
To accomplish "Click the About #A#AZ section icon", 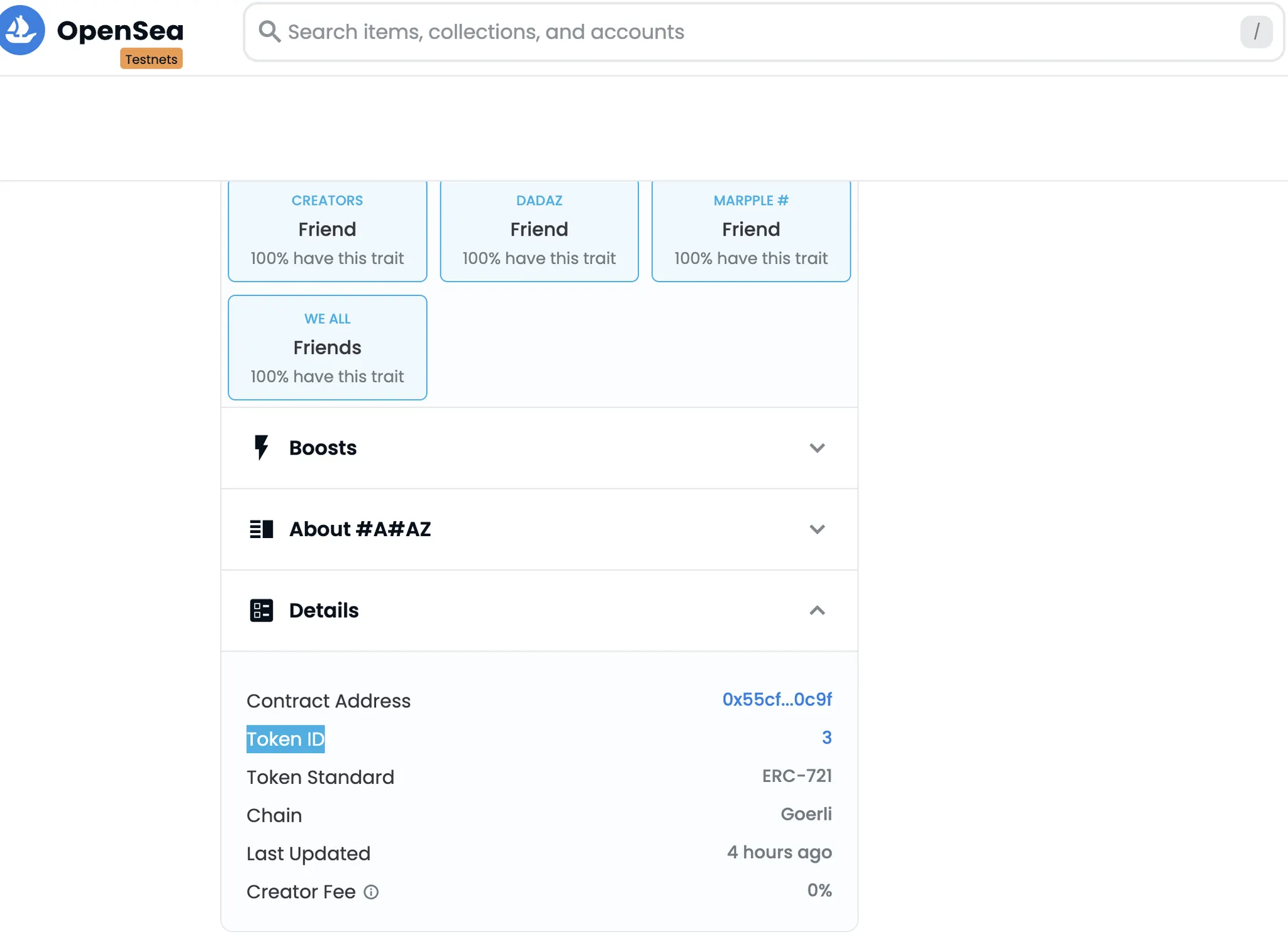I will [261, 529].
